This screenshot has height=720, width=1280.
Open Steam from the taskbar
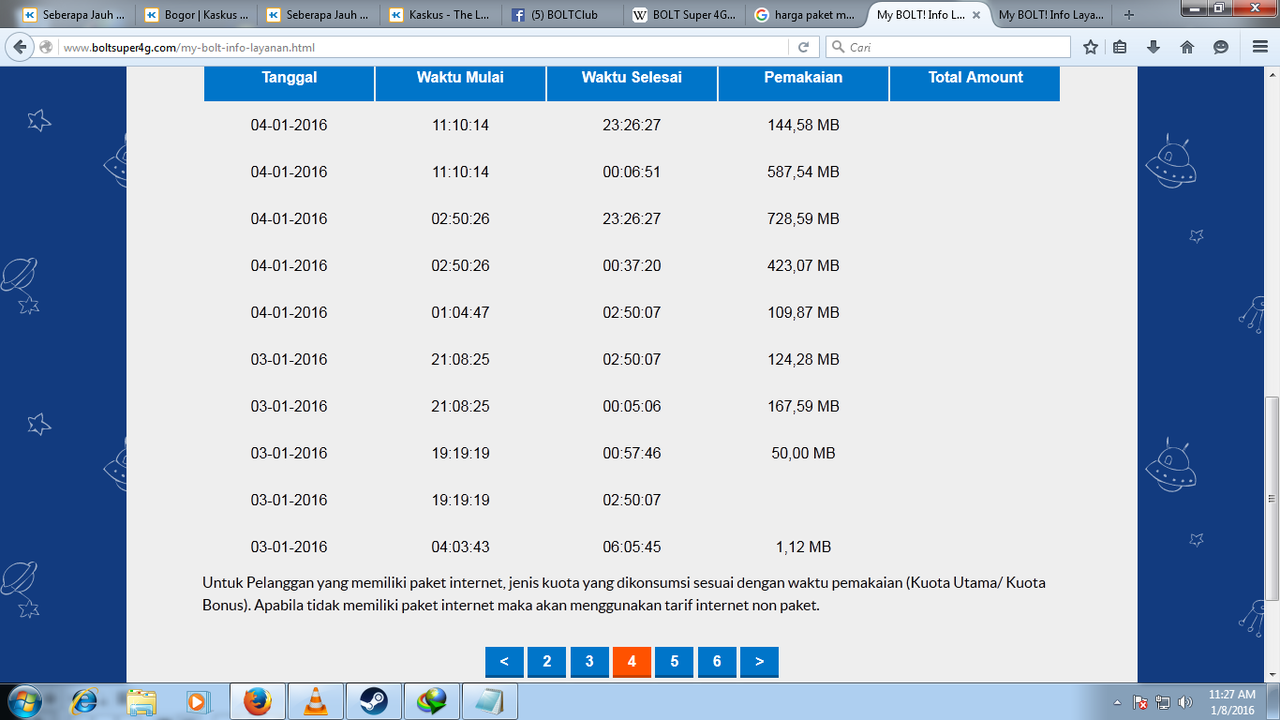pyautogui.click(x=376, y=701)
